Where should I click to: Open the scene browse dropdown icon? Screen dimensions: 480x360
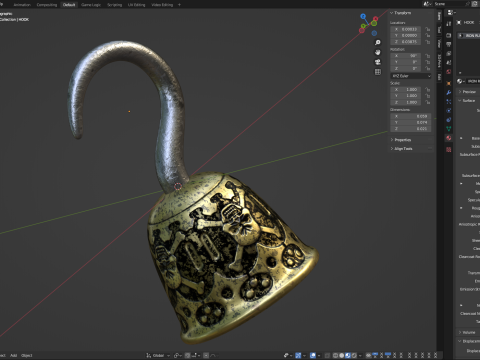427,4
